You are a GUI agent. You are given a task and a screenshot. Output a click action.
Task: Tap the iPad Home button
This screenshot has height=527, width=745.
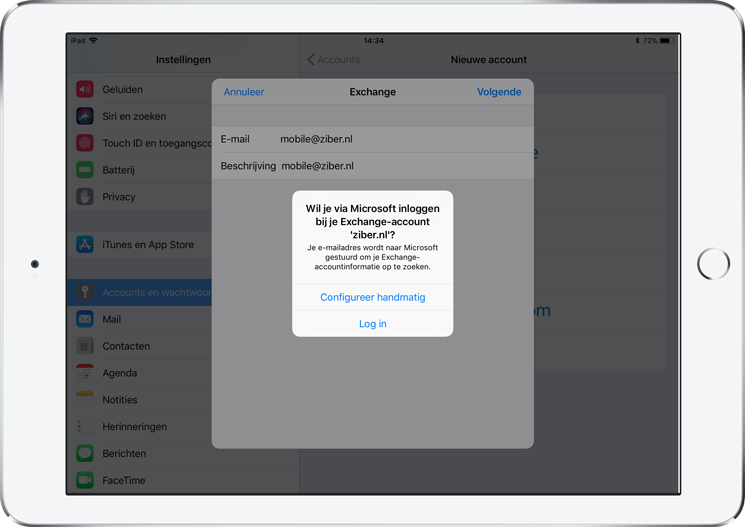tap(713, 264)
